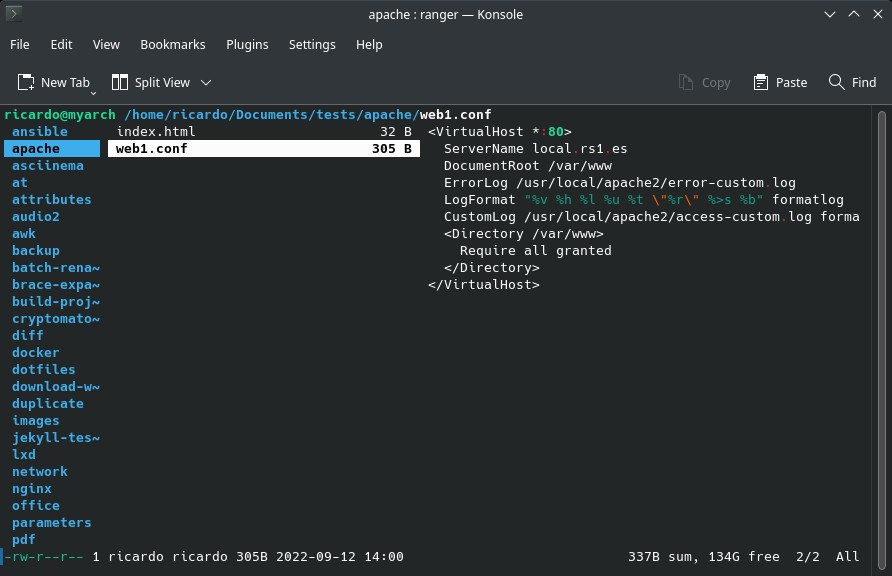The width and height of the screenshot is (892, 576).
Task: Close the Konsole window
Action: 878,14
